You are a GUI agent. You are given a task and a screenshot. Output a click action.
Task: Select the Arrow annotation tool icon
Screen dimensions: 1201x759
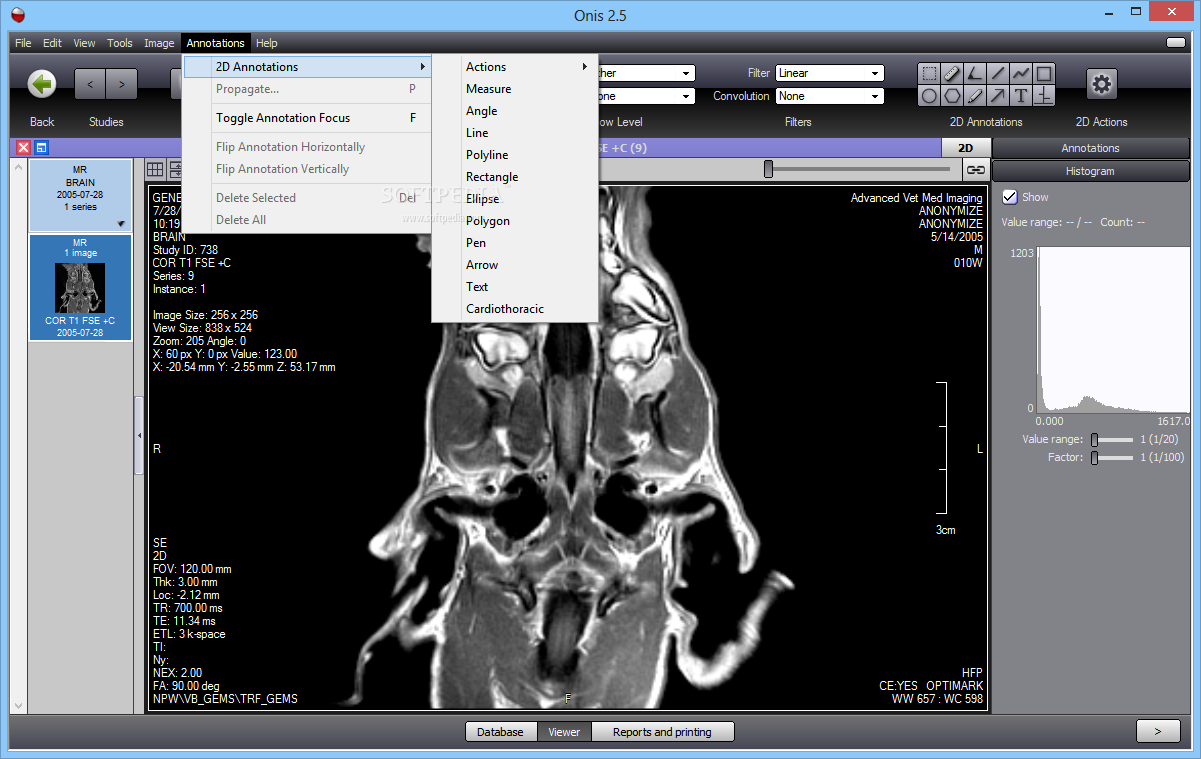click(x=998, y=96)
